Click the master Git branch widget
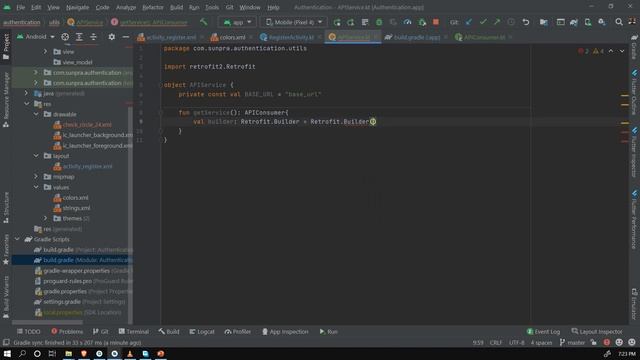This screenshot has width=640, height=360. pos(572,342)
